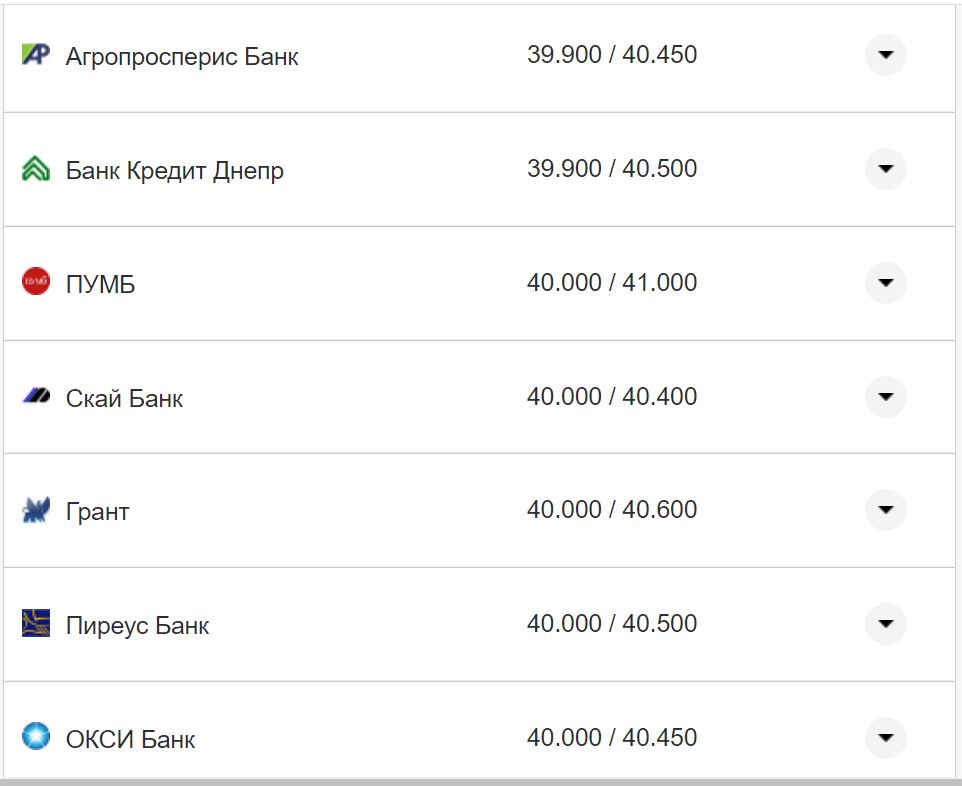Click the Скай Банк logo icon
Image resolution: width=962 pixels, height=786 pixels.
point(36,397)
